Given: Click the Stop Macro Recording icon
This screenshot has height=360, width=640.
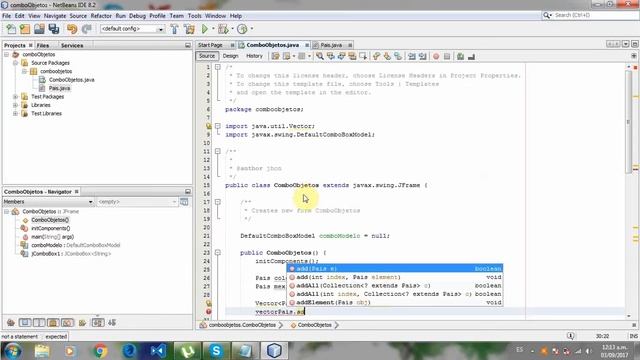Looking at the screenshot, I should pos(447,56).
